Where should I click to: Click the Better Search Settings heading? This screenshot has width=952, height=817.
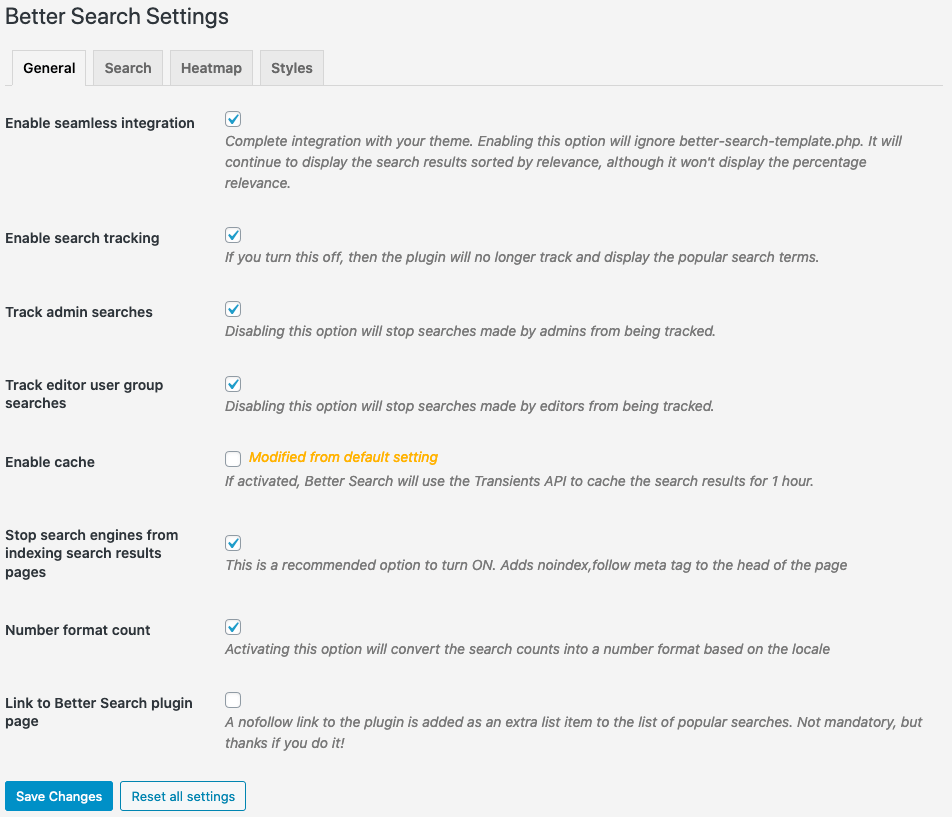tap(117, 16)
